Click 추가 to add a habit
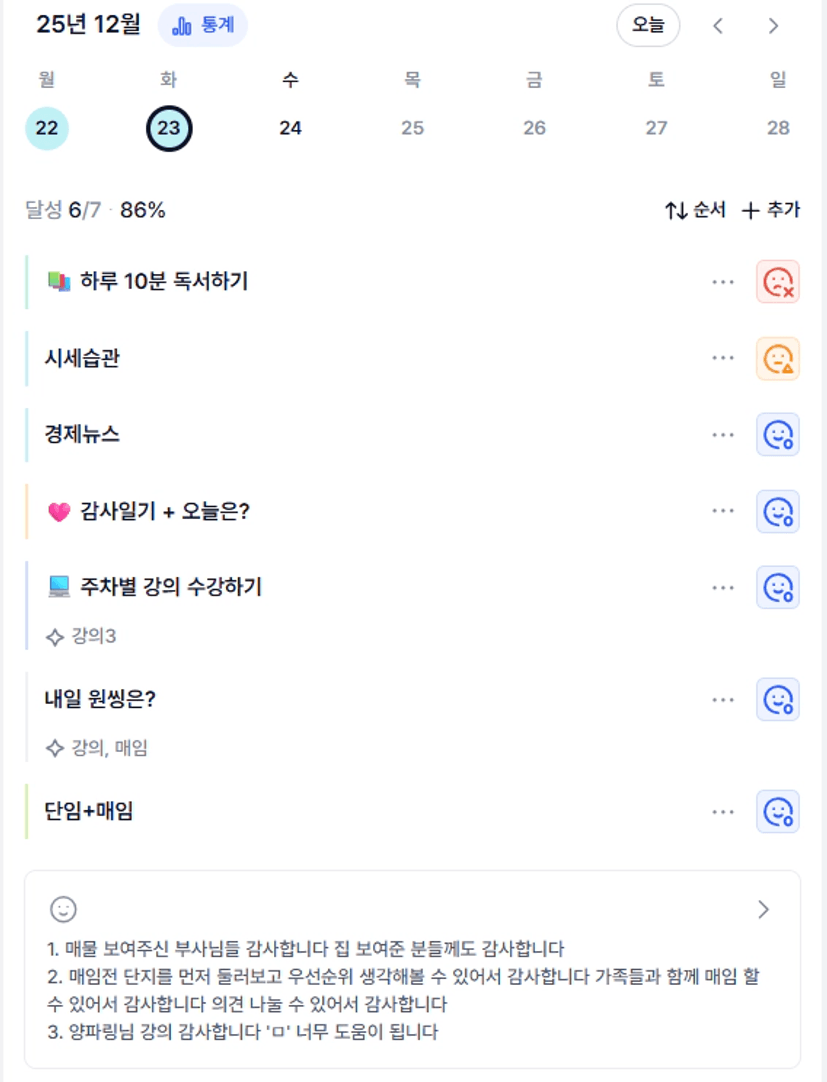The width and height of the screenshot is (827, 1082). point(771,210)
